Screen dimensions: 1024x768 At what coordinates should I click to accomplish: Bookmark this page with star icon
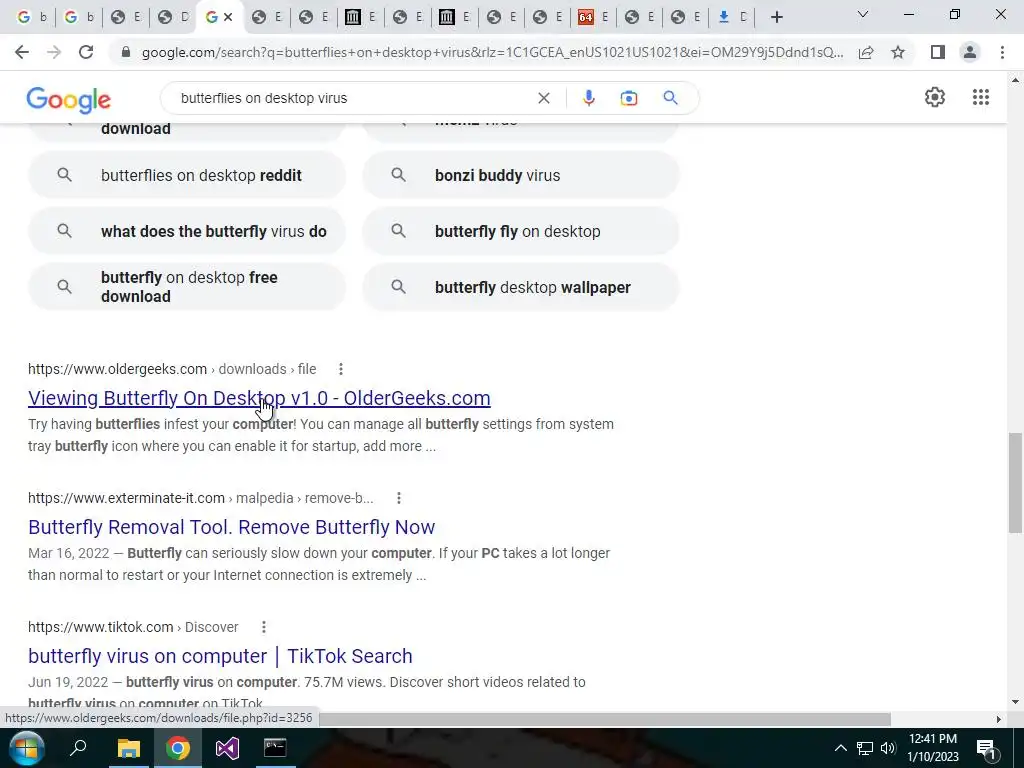[x=898, y=52]
